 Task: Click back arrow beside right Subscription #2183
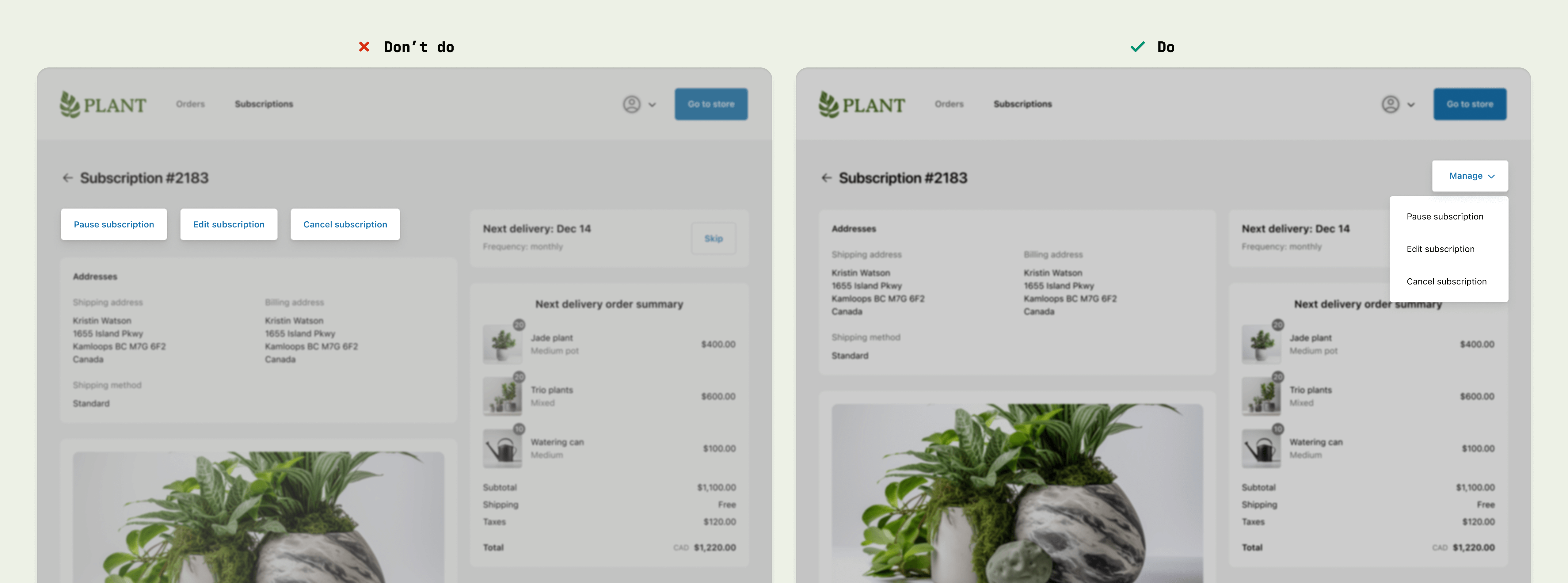click(x=826, y=178)
